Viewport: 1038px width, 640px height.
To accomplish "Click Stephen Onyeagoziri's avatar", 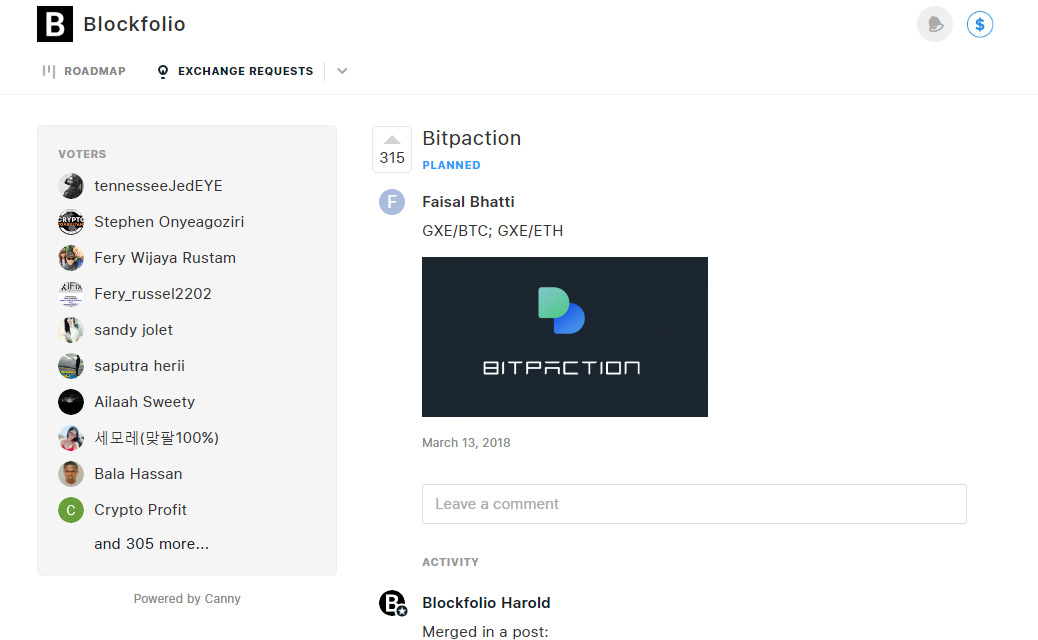I will (x=71, y=222).
